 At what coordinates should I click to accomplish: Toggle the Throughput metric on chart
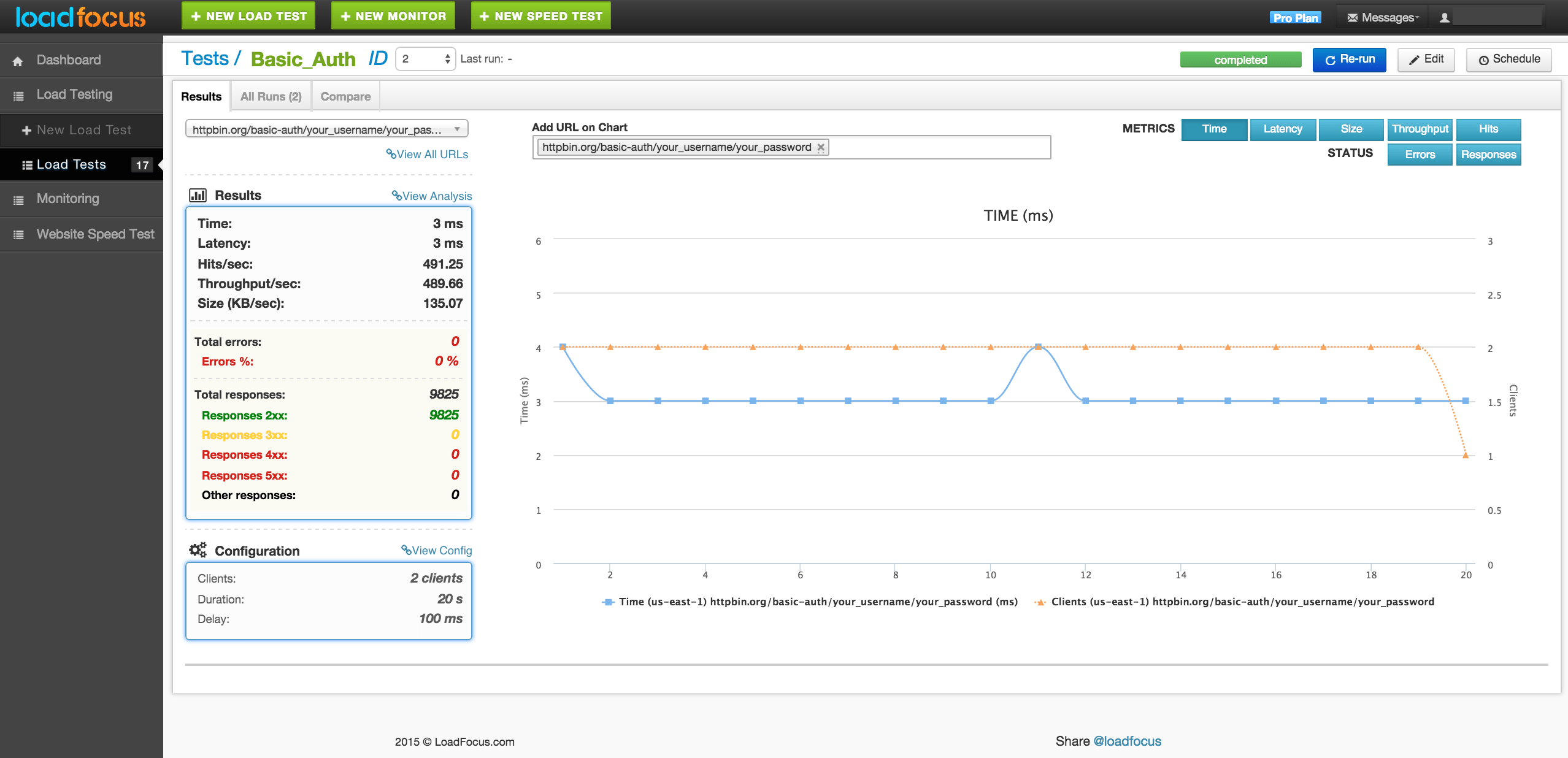click(x=1420, y=129)
